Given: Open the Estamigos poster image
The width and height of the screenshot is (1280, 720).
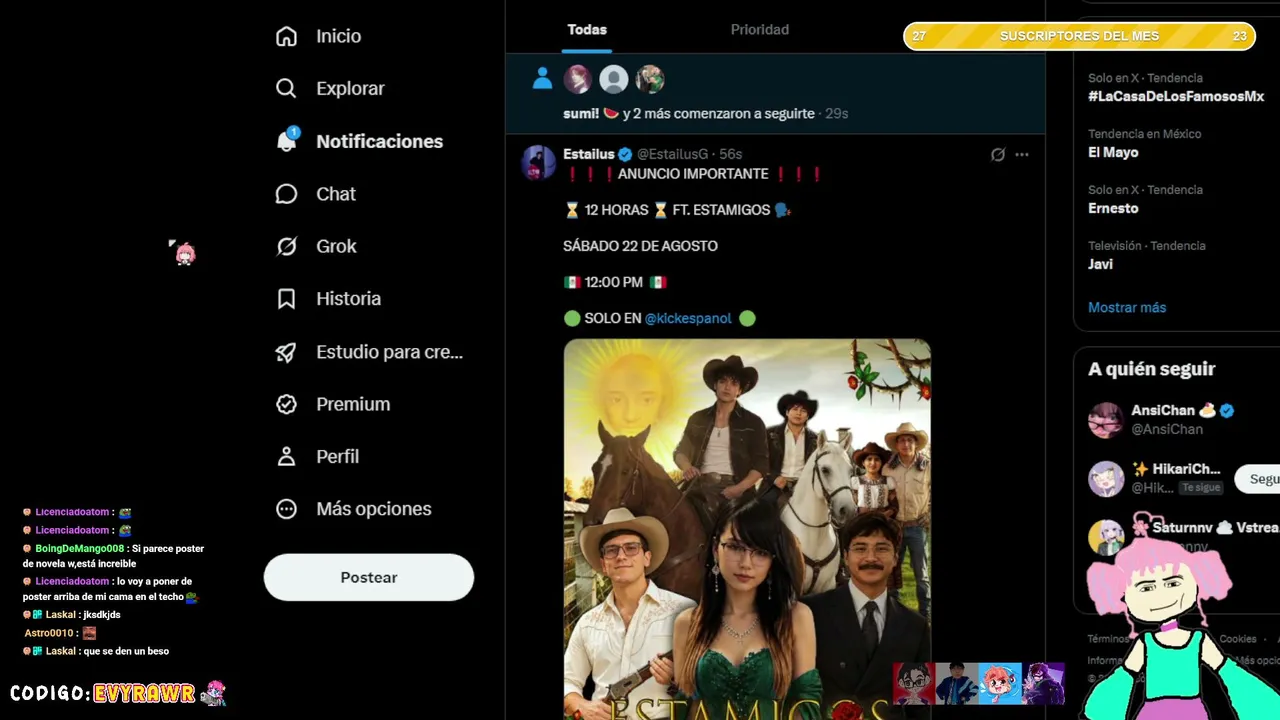Looking at the screenshot, I should click(747, 529).
